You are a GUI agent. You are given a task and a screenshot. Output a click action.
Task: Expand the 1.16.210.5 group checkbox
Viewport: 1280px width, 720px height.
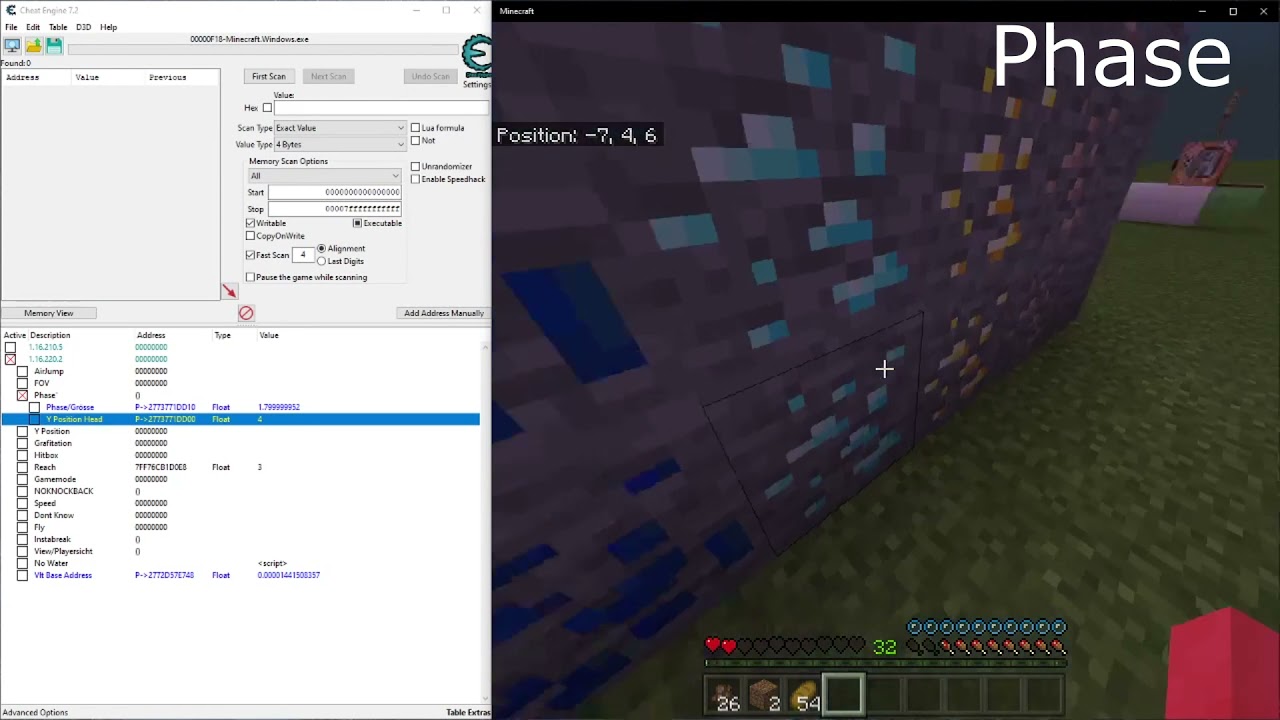(10, 347)
